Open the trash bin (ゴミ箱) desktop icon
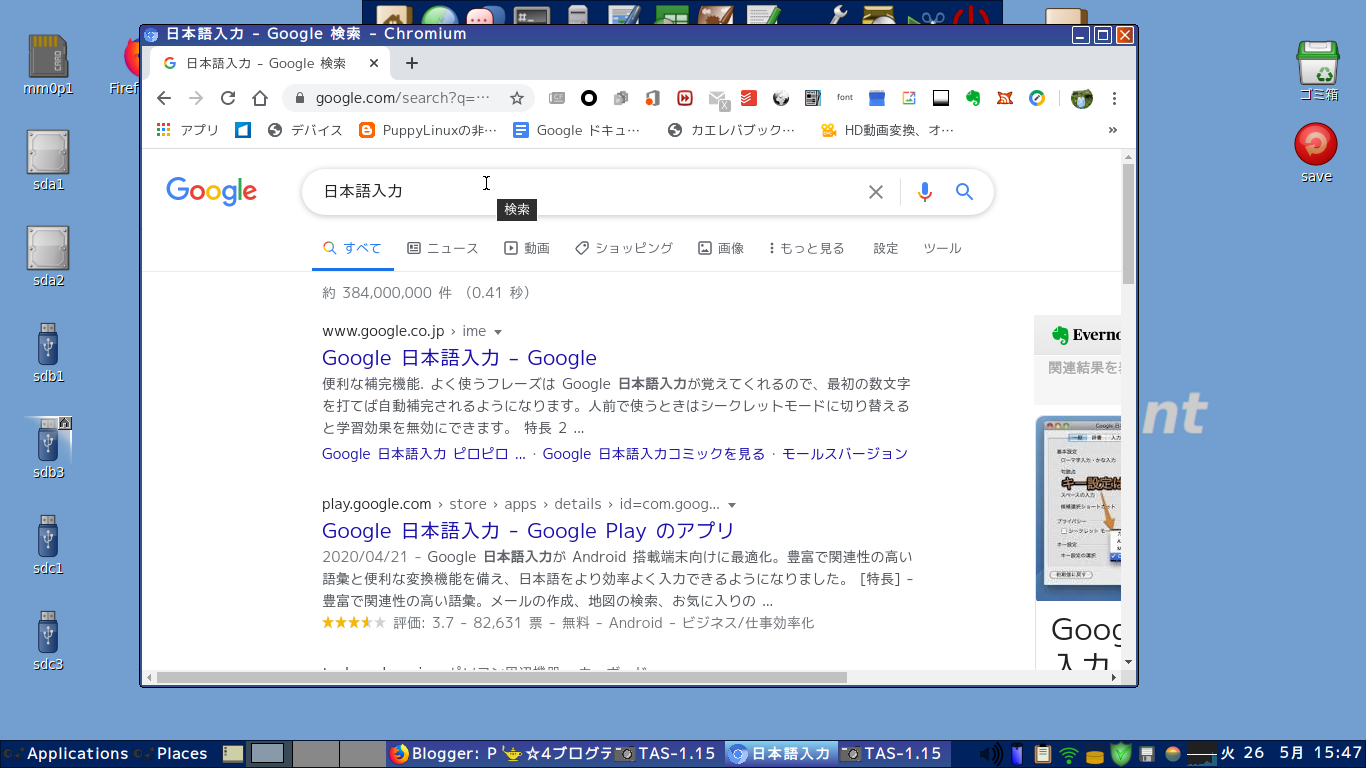Viewport: 1366px width, 768px height. pyautogui.click(x=1317, y=71)
